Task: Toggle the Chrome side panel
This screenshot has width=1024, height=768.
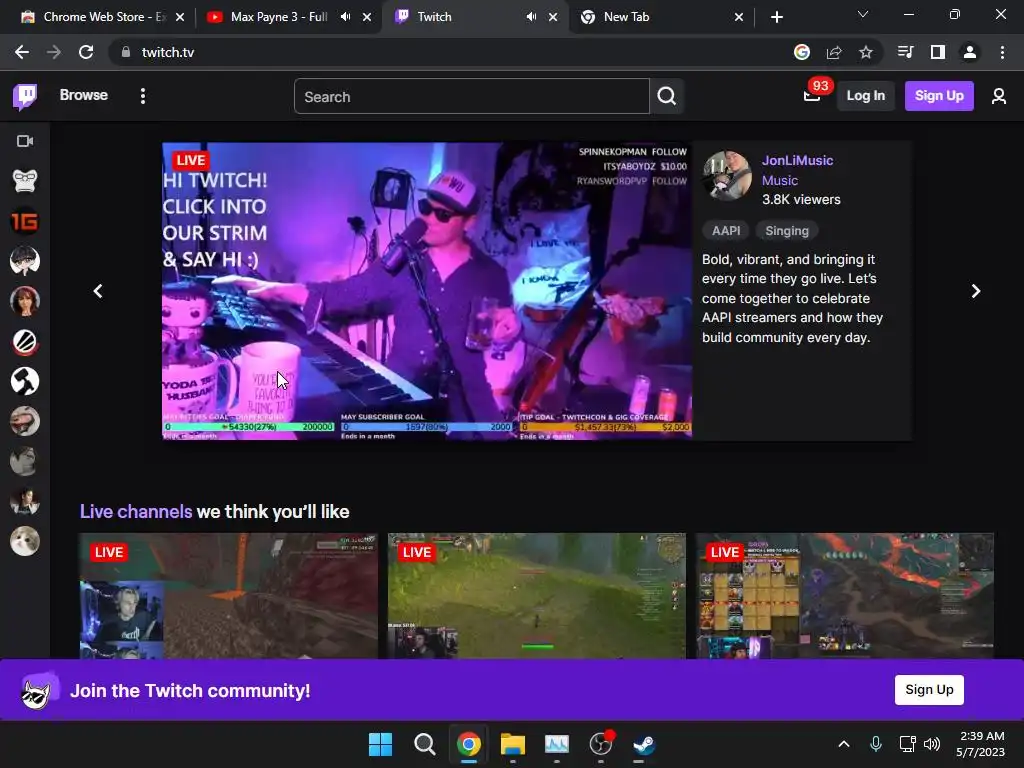Action: (x=938, y=52)
